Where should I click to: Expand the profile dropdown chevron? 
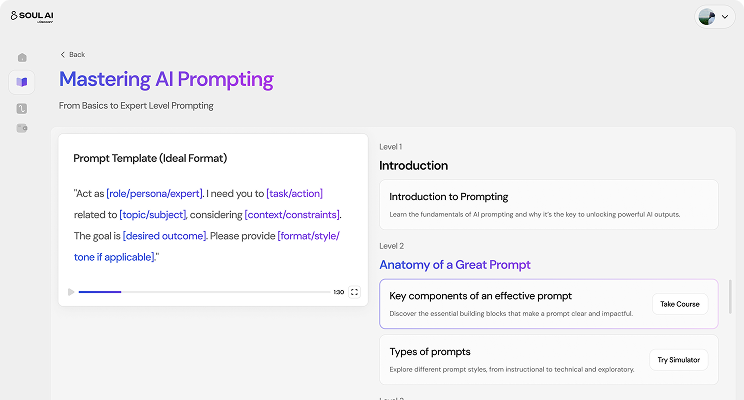point(725,17)
